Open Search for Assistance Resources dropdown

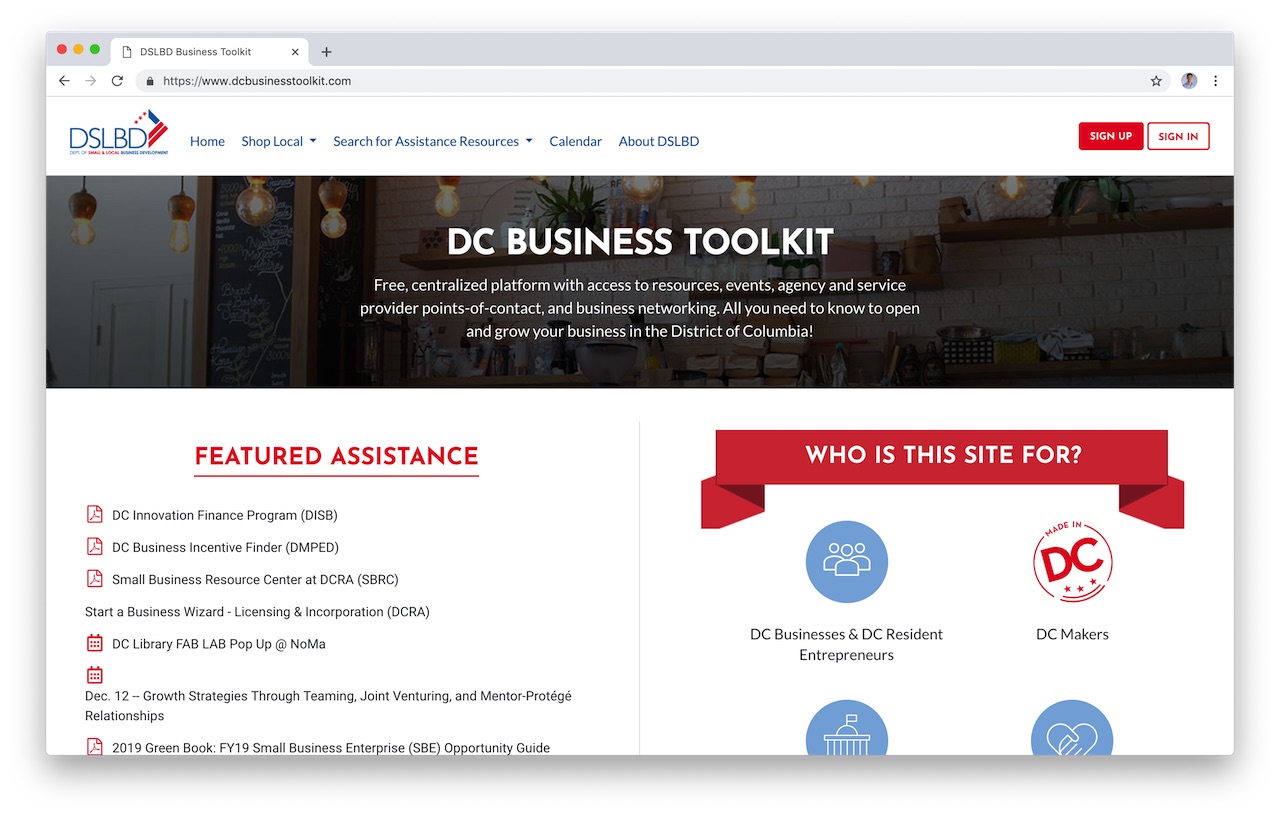coord(432,141)
